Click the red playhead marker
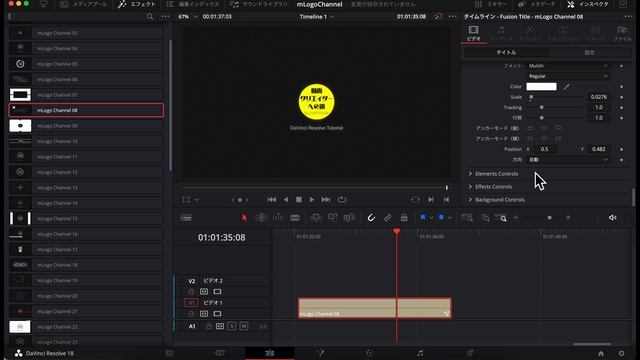Screen dimensions: 640x360 tap(397, 231)
